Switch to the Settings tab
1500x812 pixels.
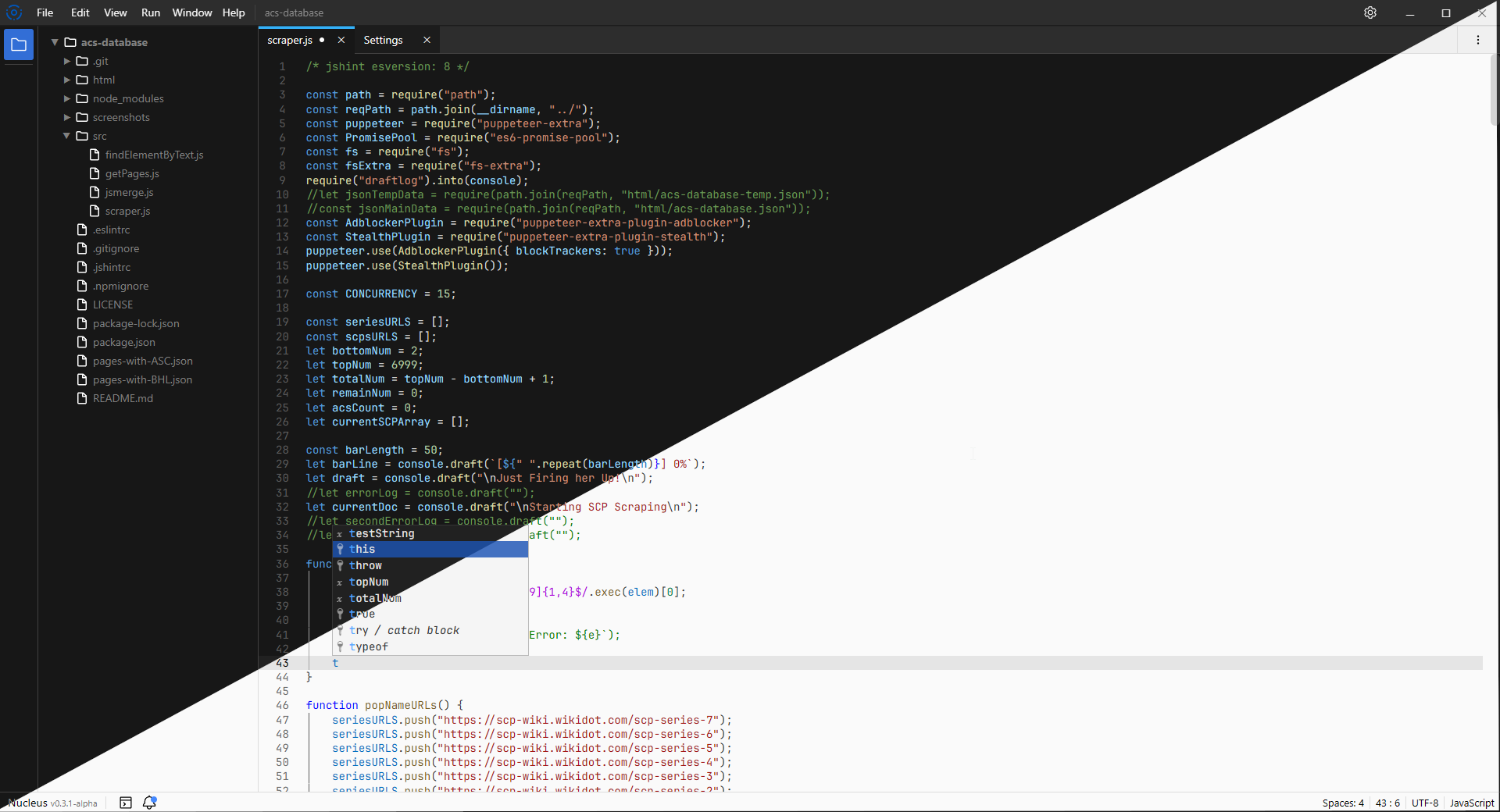coord(383,40)
